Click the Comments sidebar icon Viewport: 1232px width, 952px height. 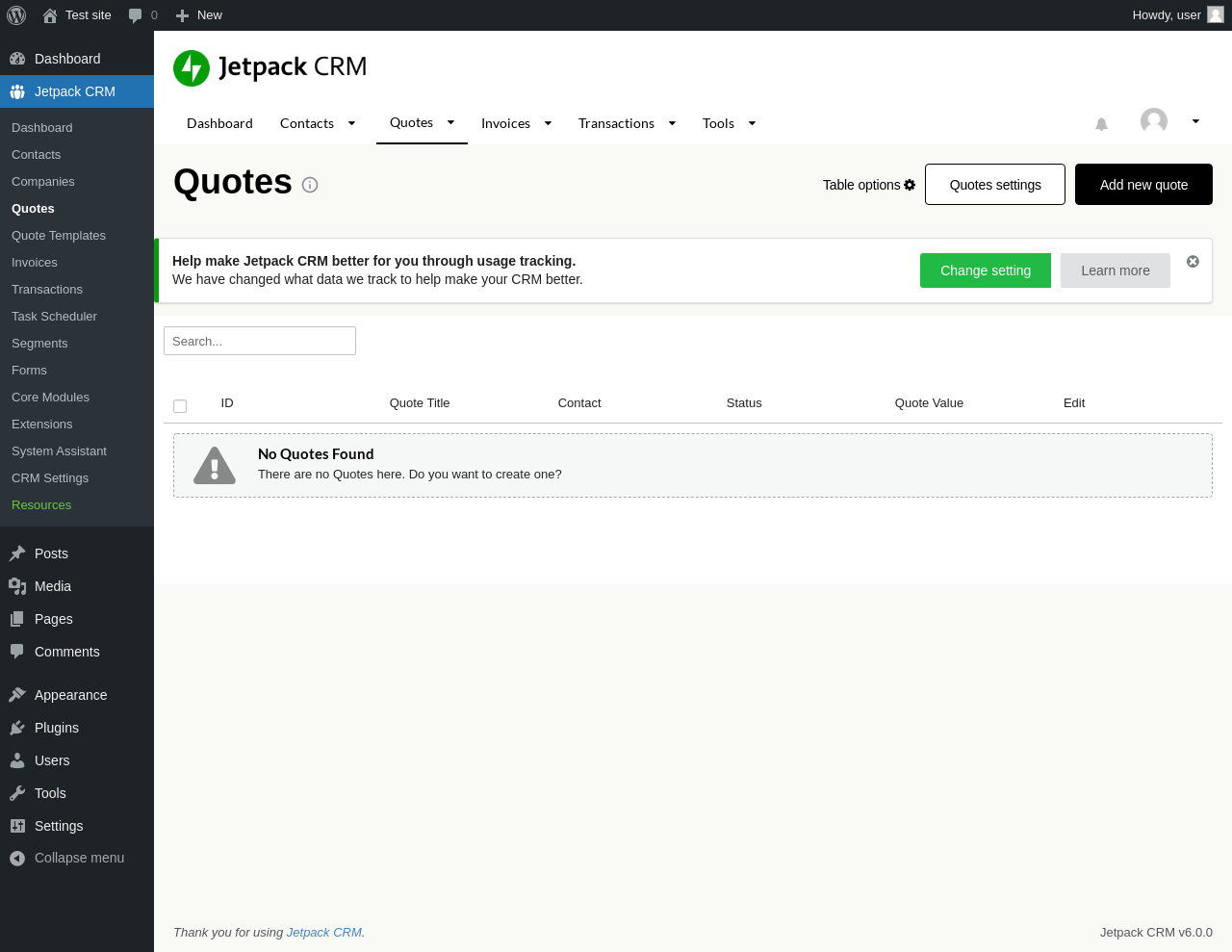pos(17,652)
